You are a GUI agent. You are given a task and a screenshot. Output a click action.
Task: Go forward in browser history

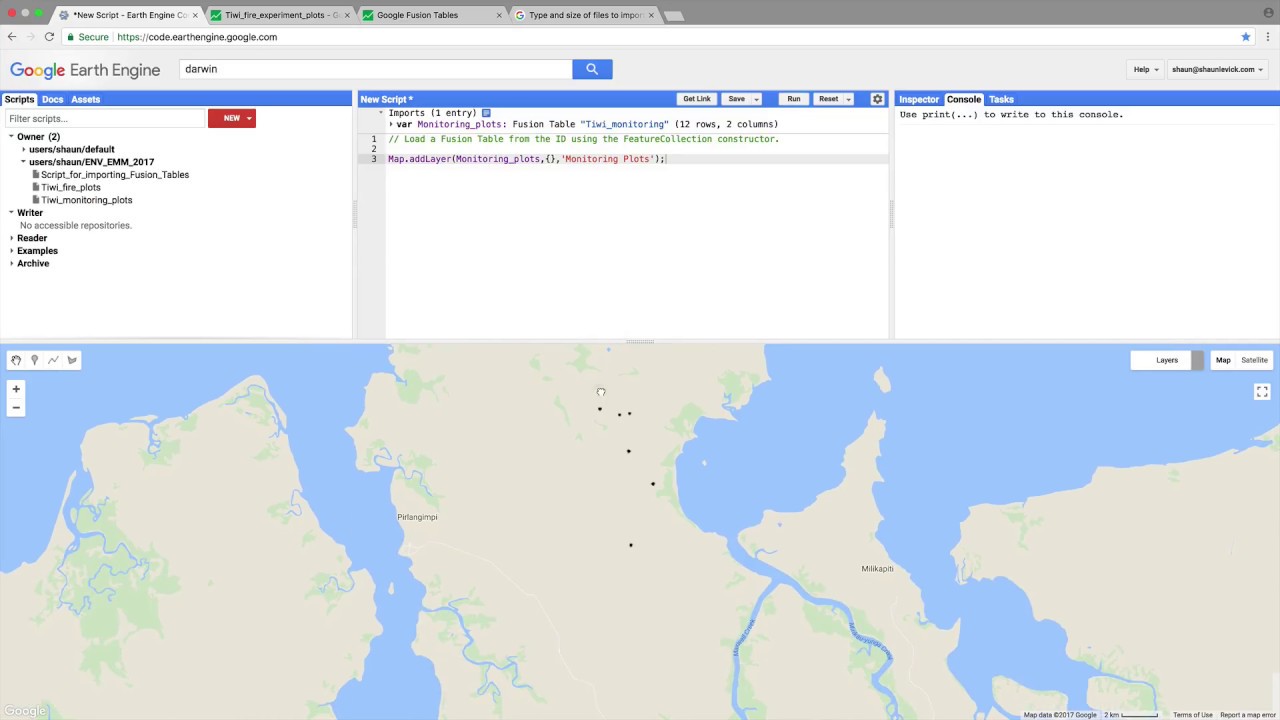pos(30,37)
